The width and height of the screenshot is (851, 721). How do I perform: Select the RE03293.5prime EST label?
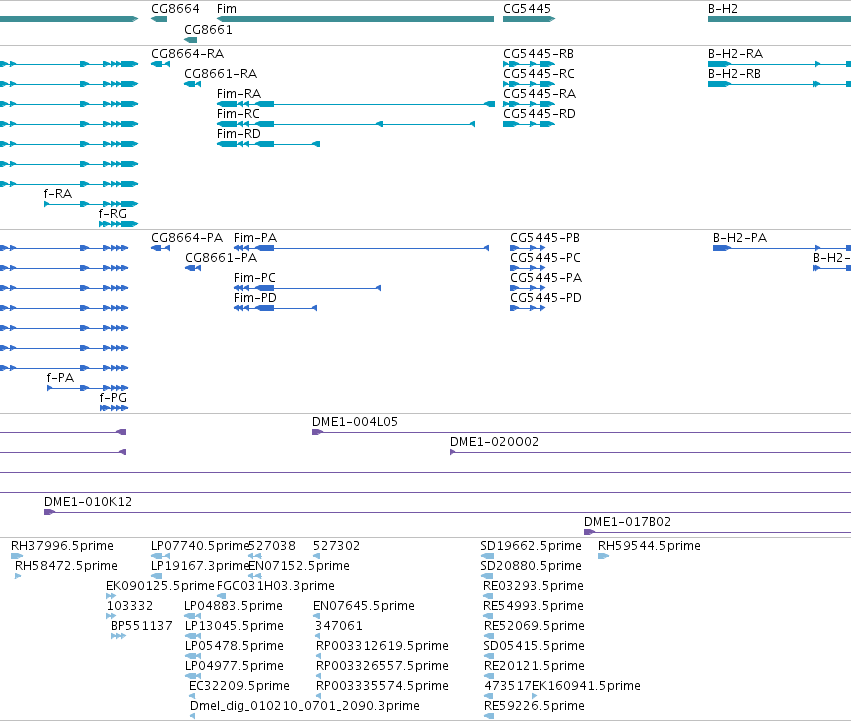click(x=534, y=586)
